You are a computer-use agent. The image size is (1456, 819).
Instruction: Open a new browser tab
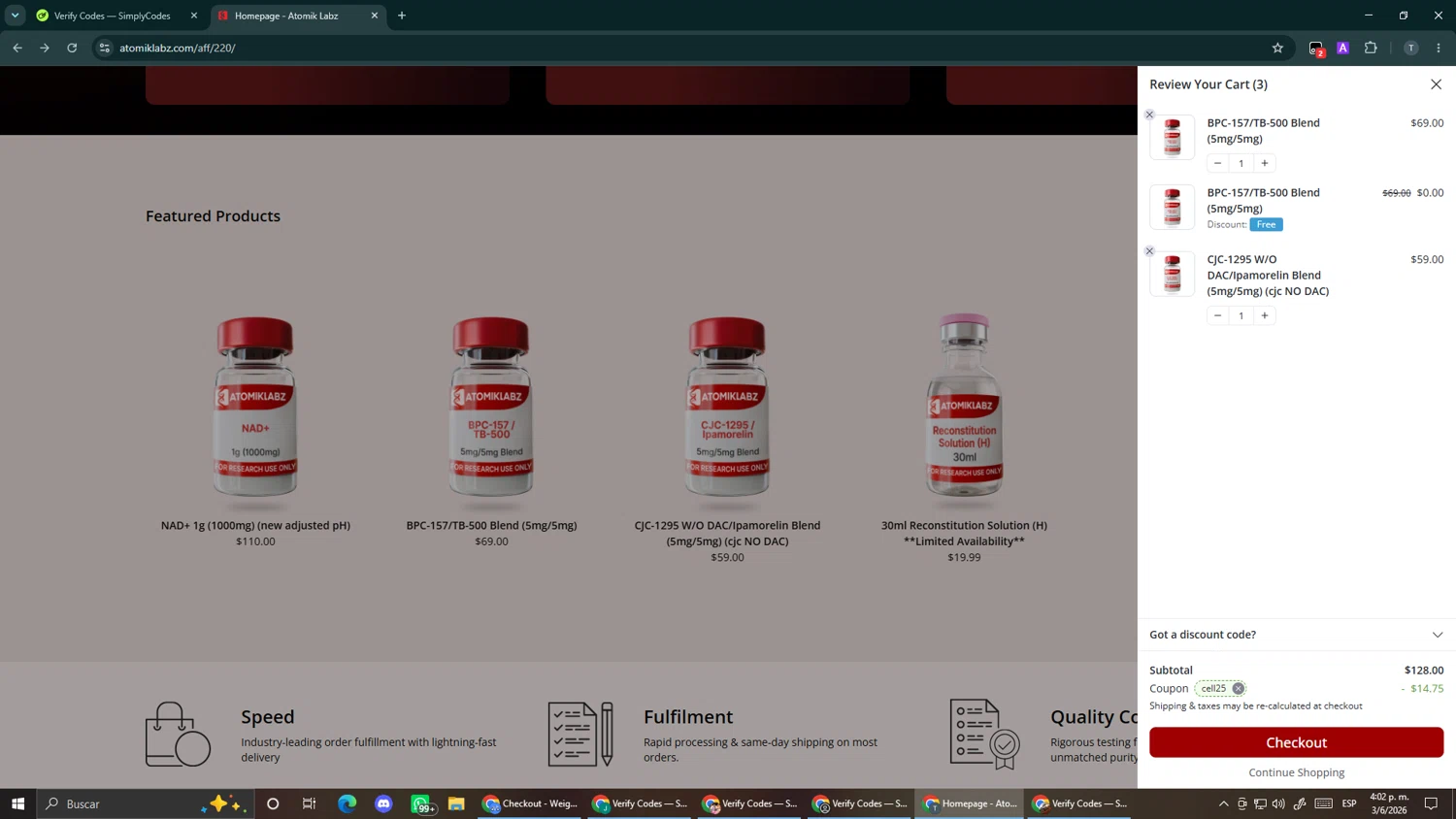click(402, 16)
